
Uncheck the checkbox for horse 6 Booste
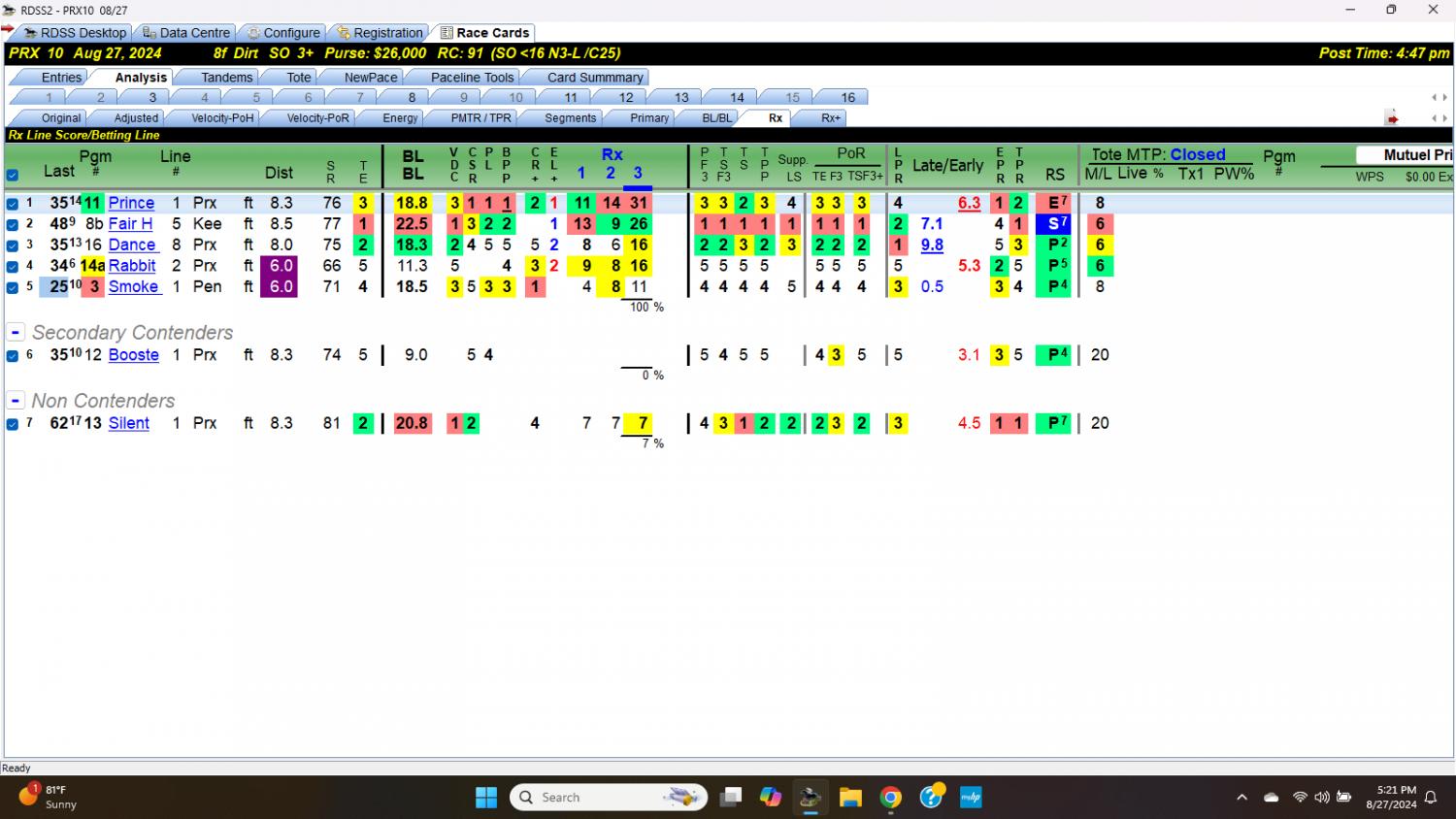tap(12, 356)
